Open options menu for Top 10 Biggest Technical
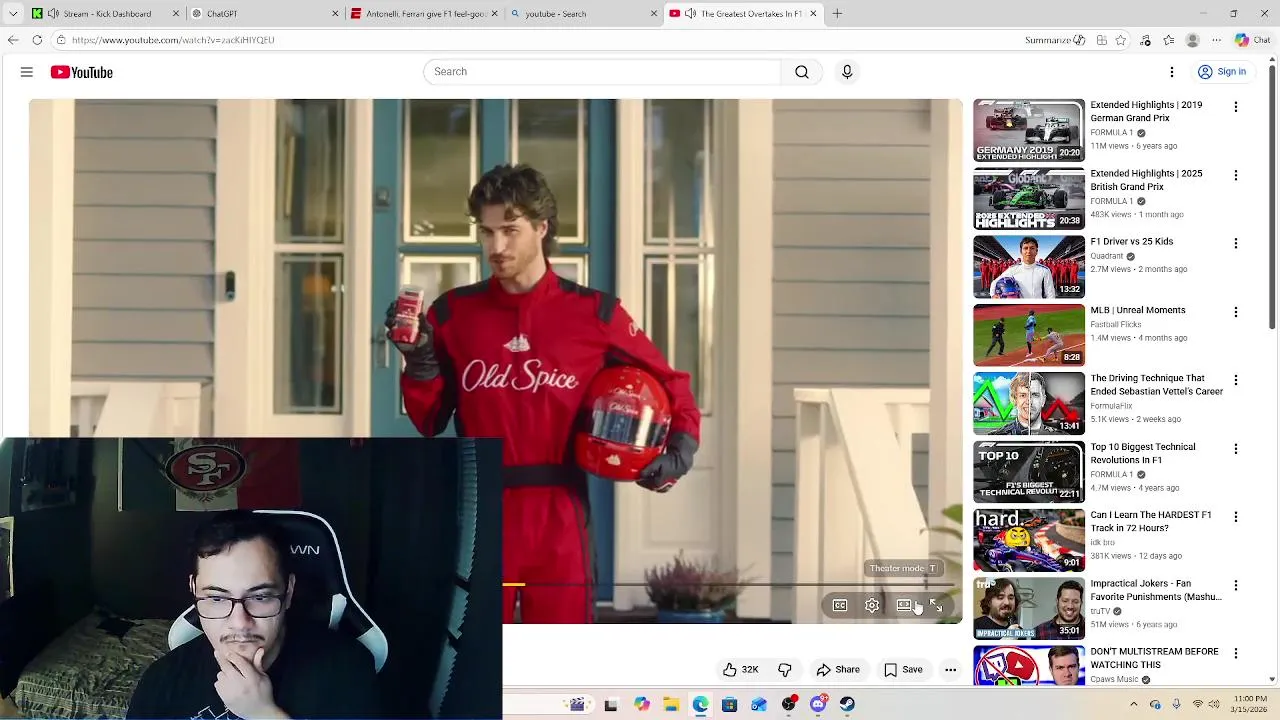Image resolution: width=1280 pixels, height=720 pixels. pyautogui.click(x=1236, y=449)
